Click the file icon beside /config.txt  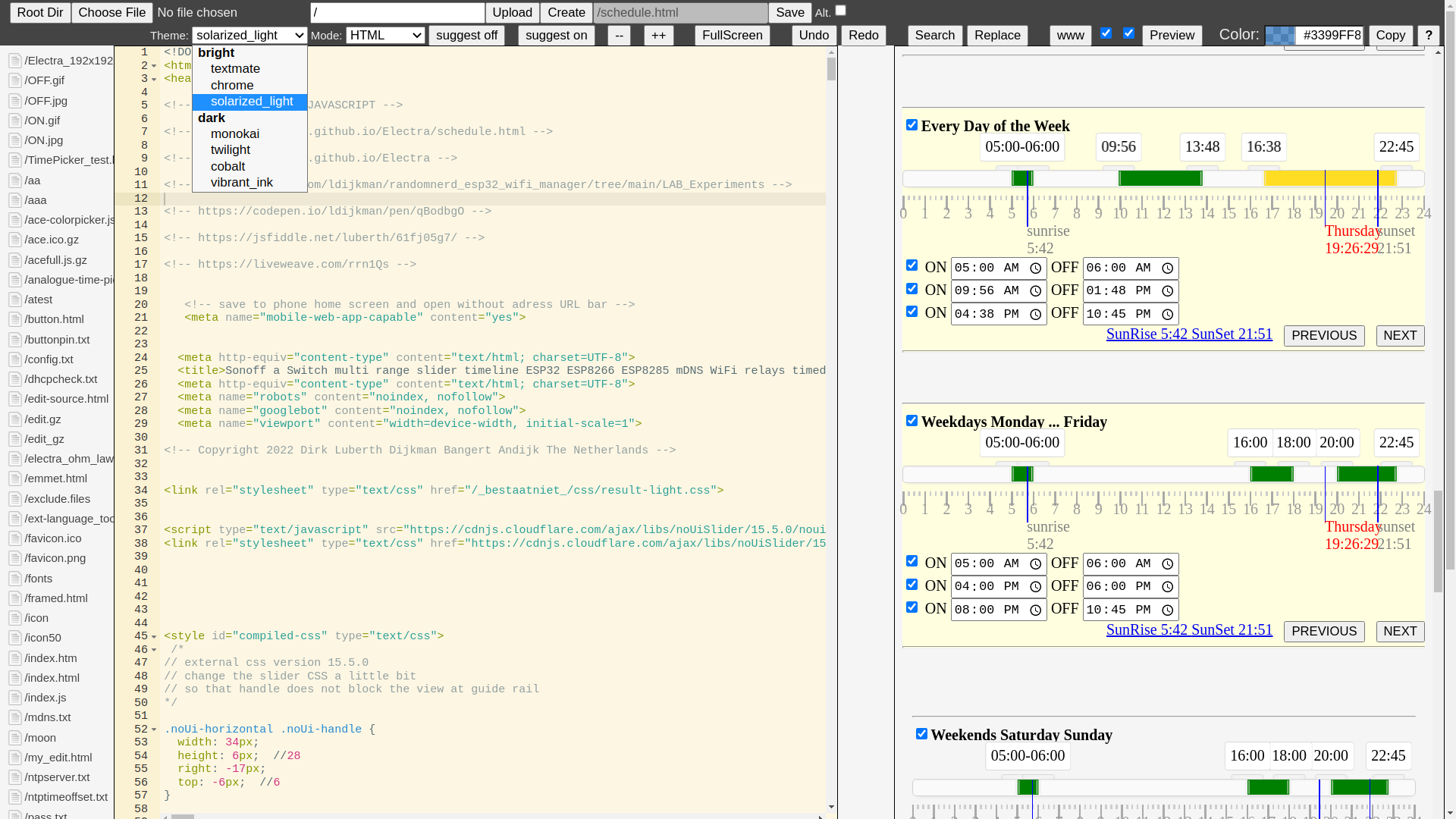pyautogui.click(x=14, y=359)
